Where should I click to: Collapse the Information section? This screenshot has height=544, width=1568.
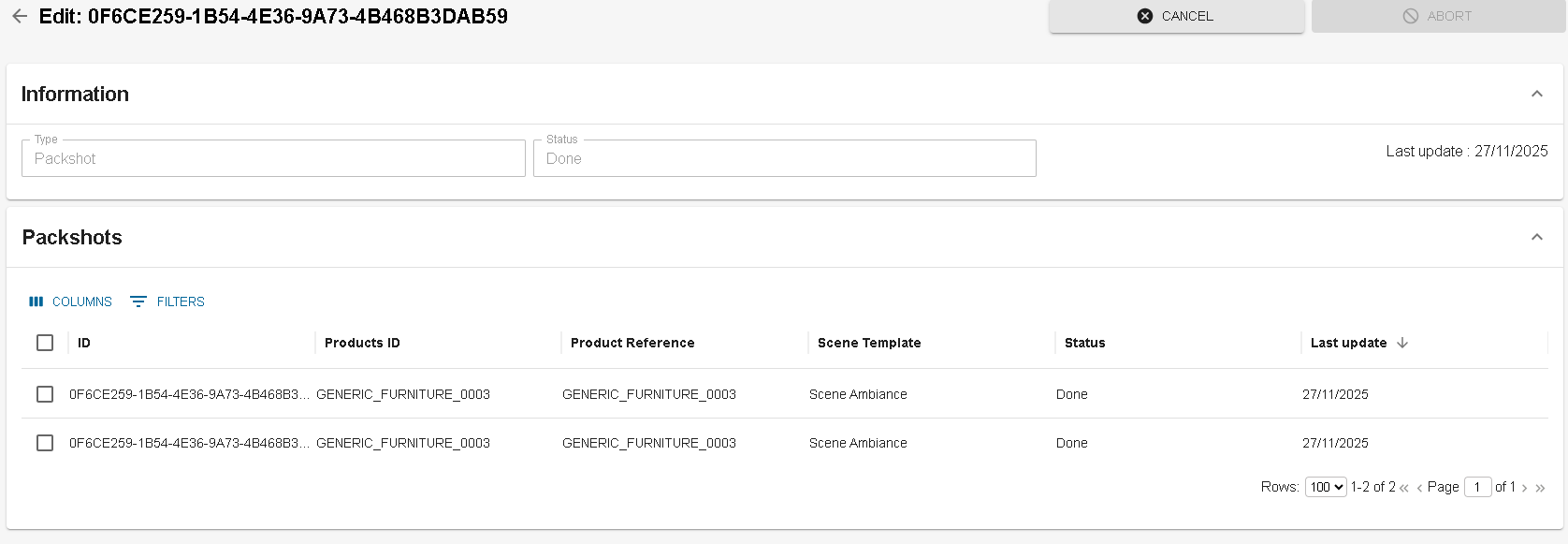point(1536,94)
